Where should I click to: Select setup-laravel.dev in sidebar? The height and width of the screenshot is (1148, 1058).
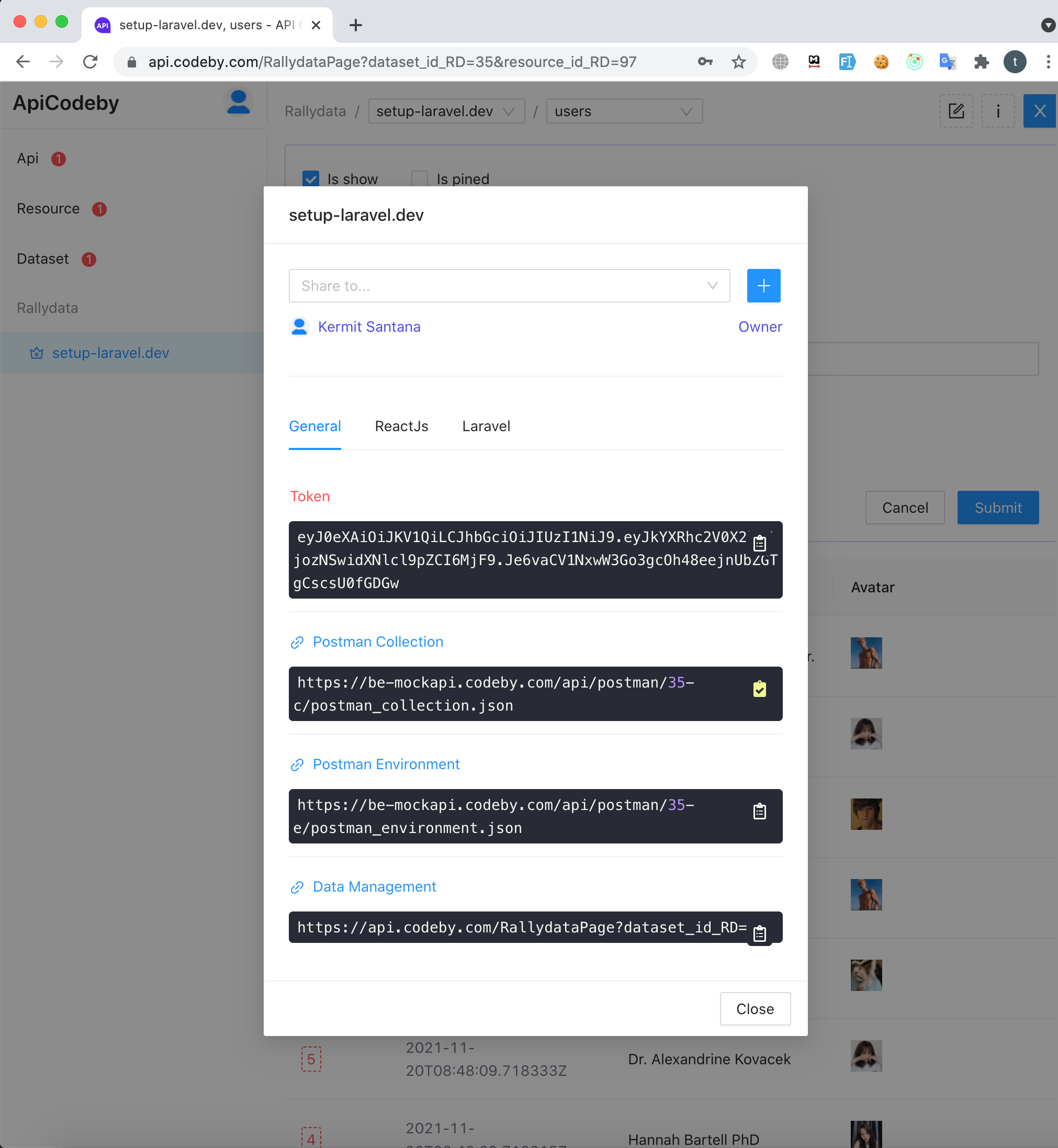coord(110,353)
